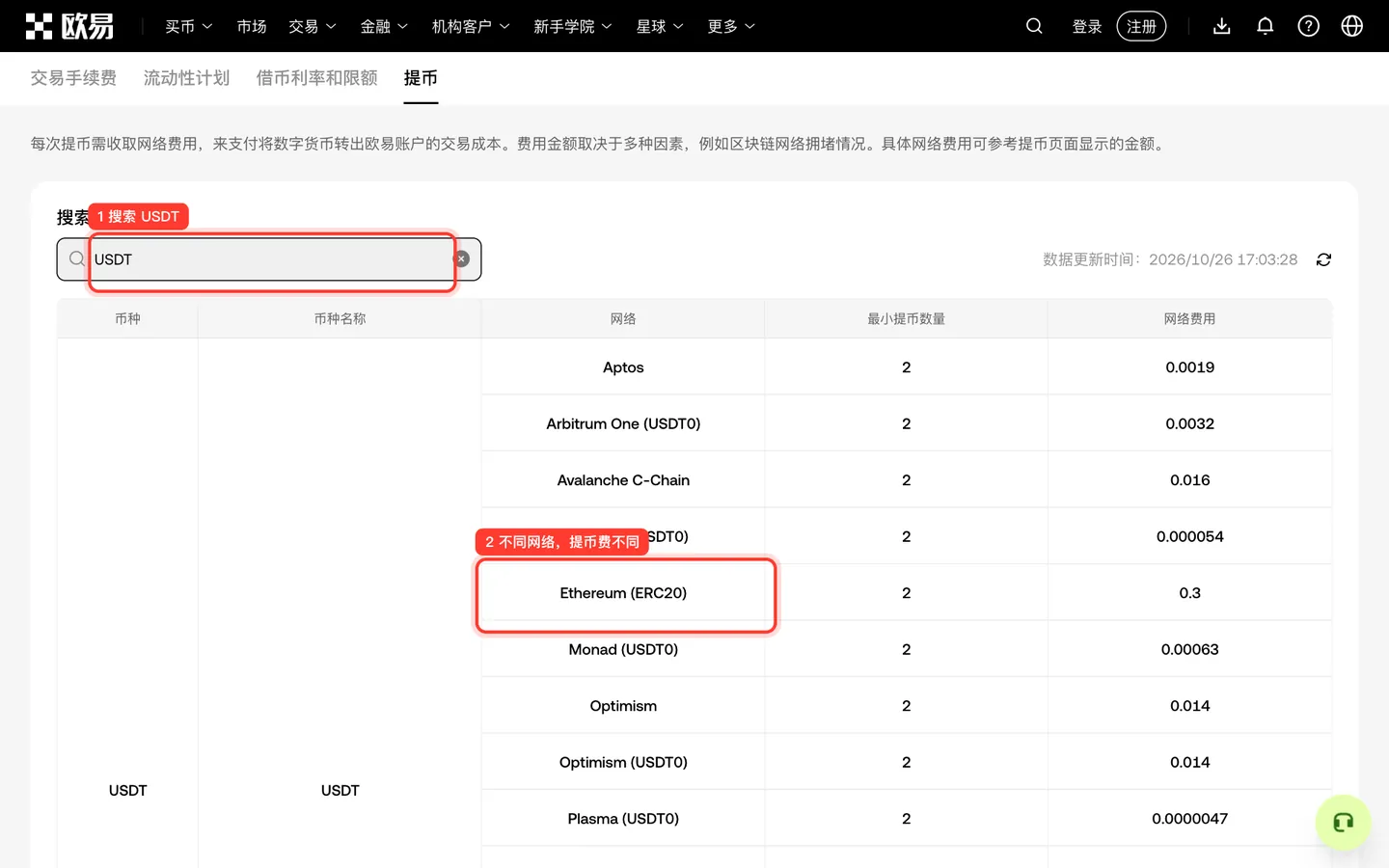Click the 0.3 network fee value
Viewport: 1389px width, 868px height.
1189,593
